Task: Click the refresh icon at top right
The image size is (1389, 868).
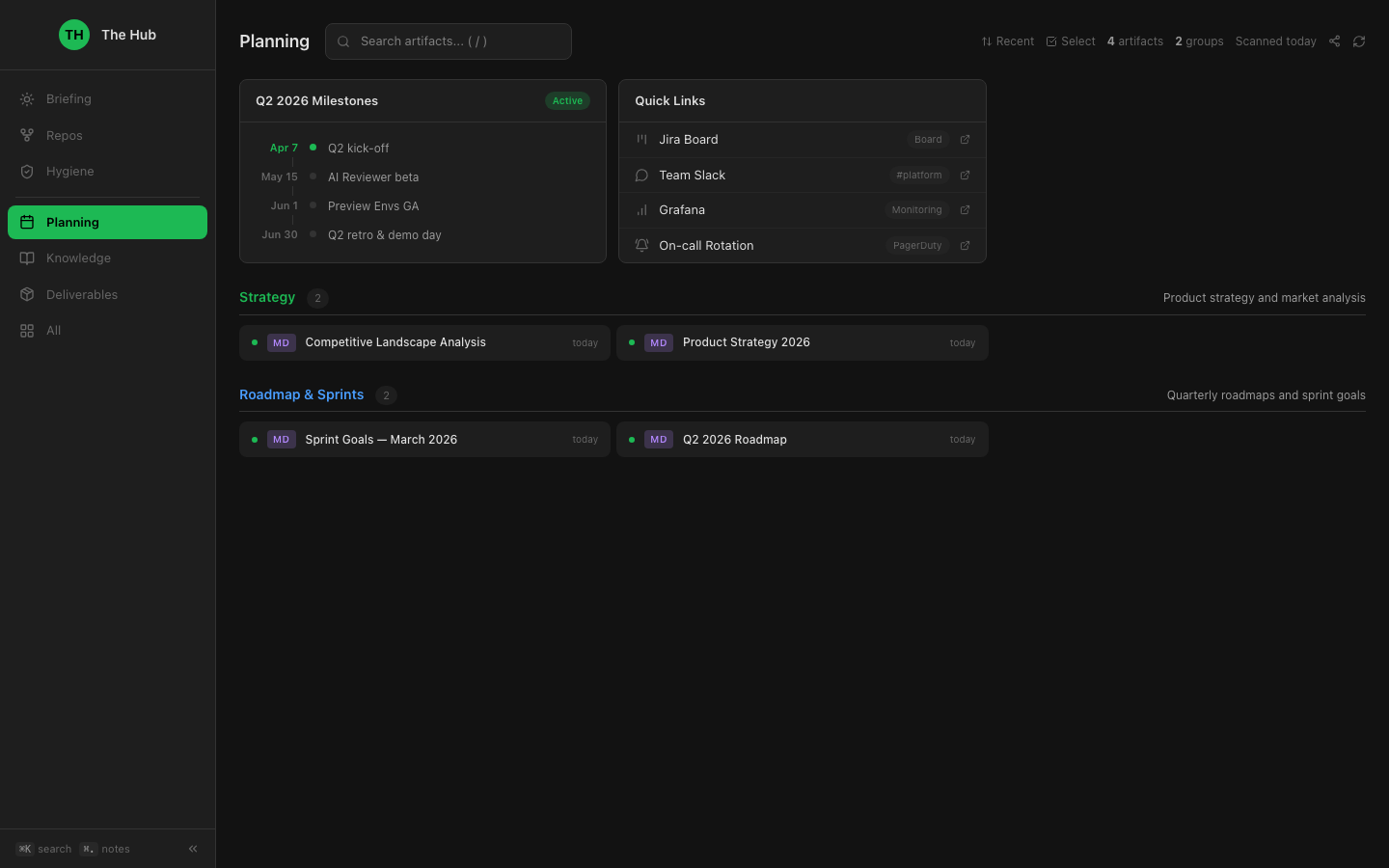Action: pyautogui.click(x=1359, y=41)
